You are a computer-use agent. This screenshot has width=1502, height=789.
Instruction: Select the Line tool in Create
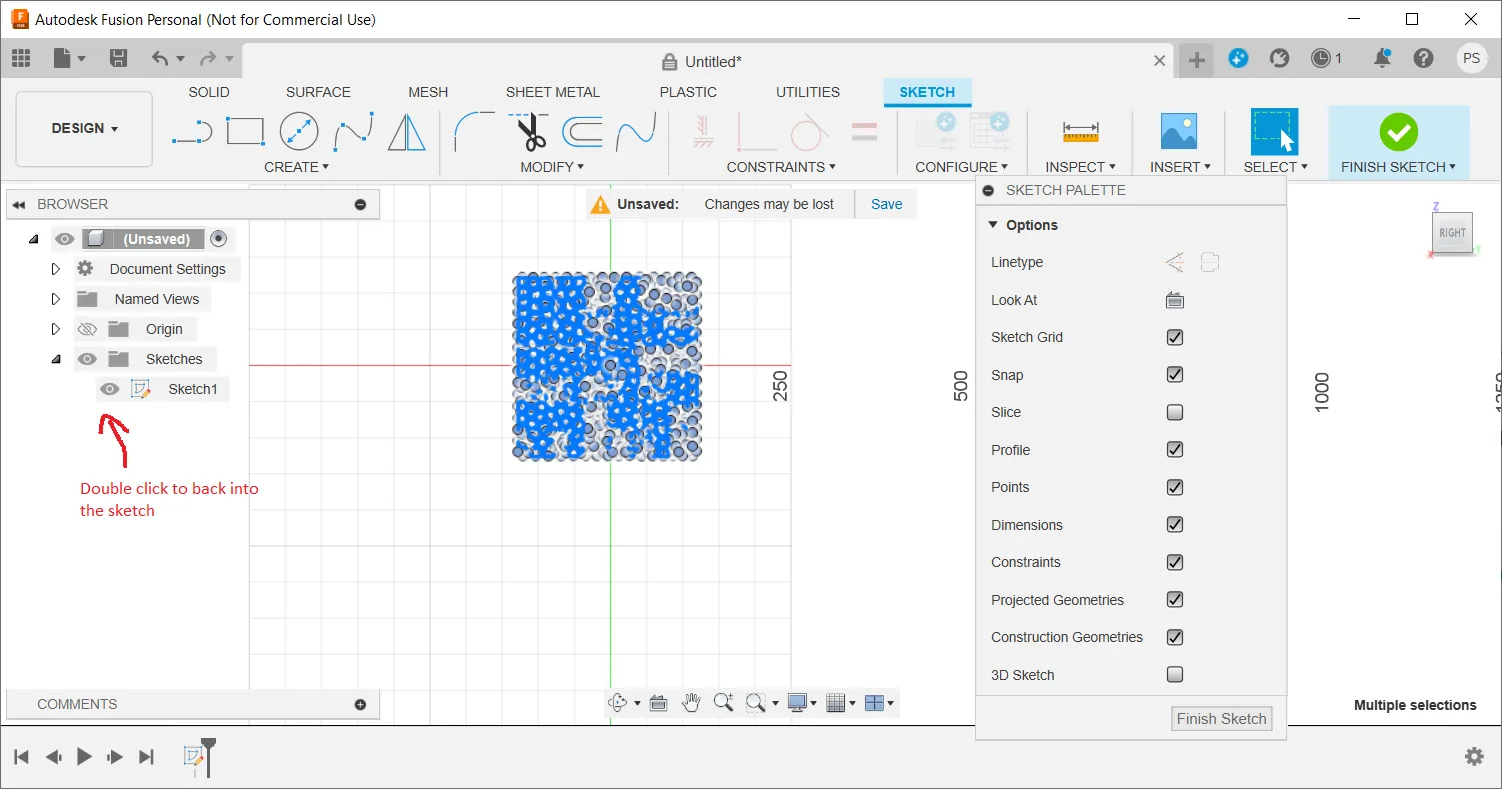tap(191, 131)
